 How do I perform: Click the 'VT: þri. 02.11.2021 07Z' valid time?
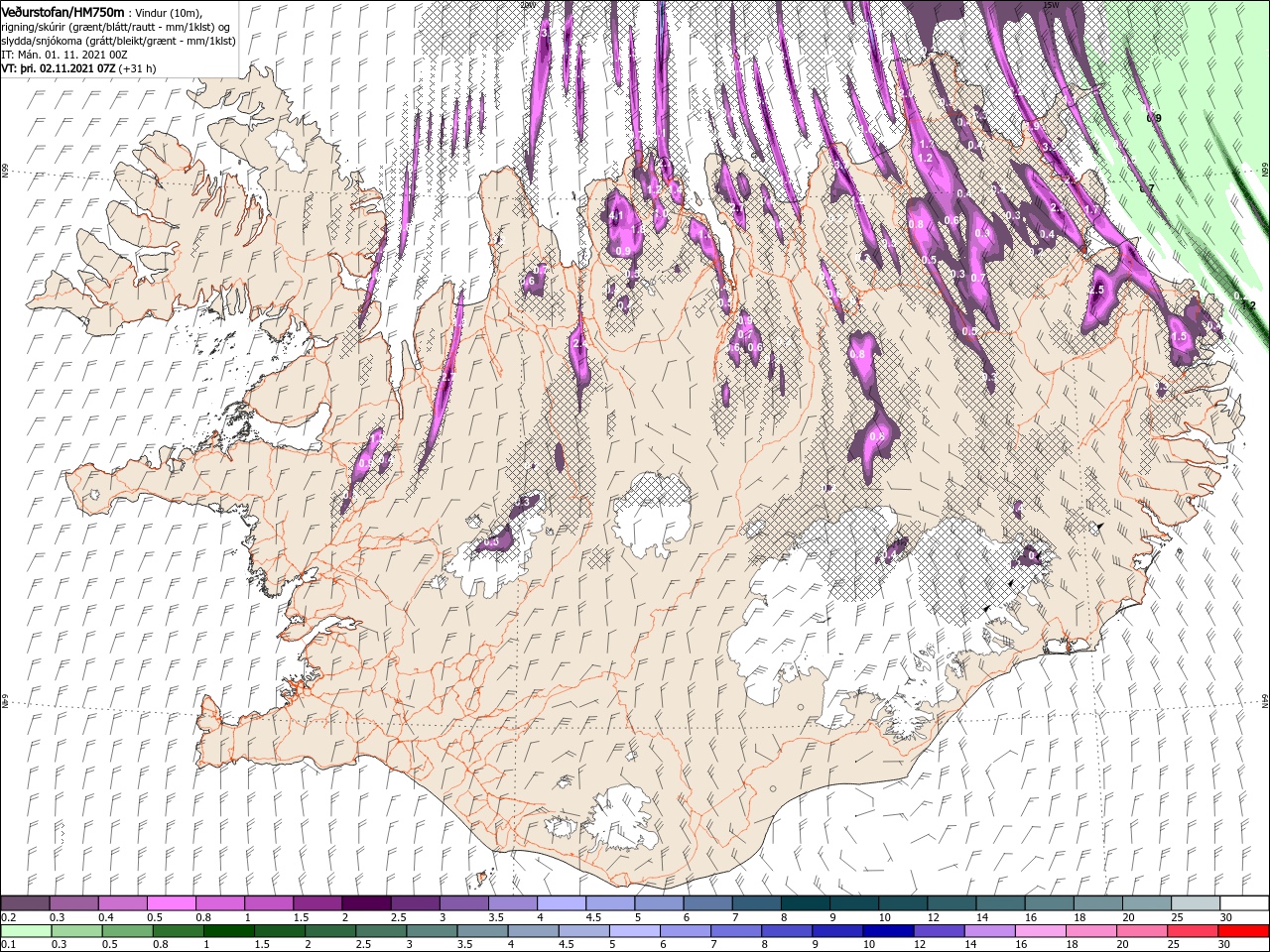pyautogui.click(x=59, y=68)
